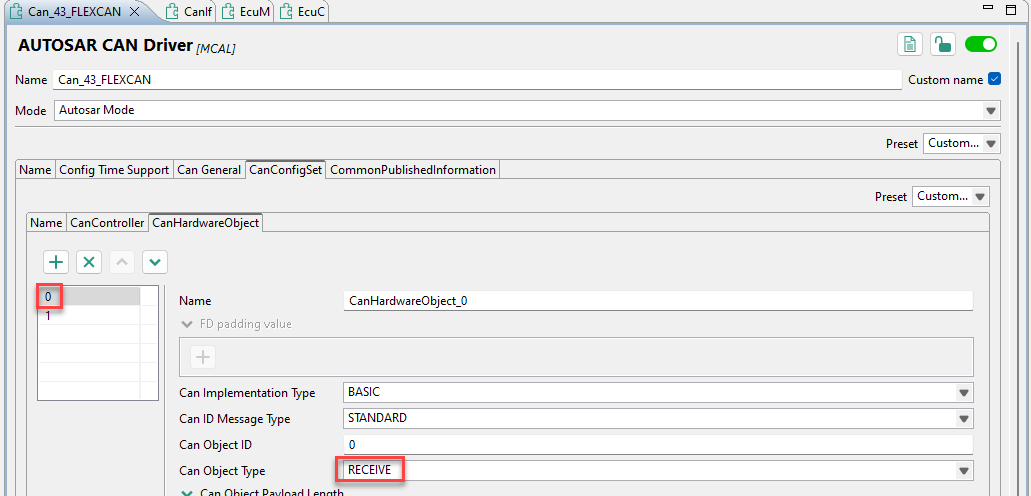Click the CanHardwareObject_0 name field
1031x496 pixels.
tap(658, 301)
